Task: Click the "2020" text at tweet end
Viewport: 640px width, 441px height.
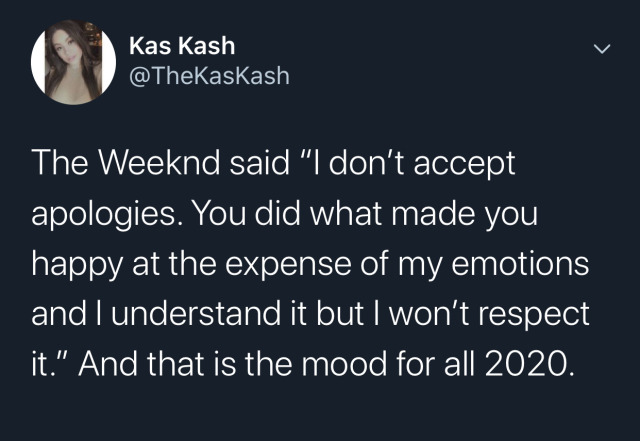Action: coord(526,363)
